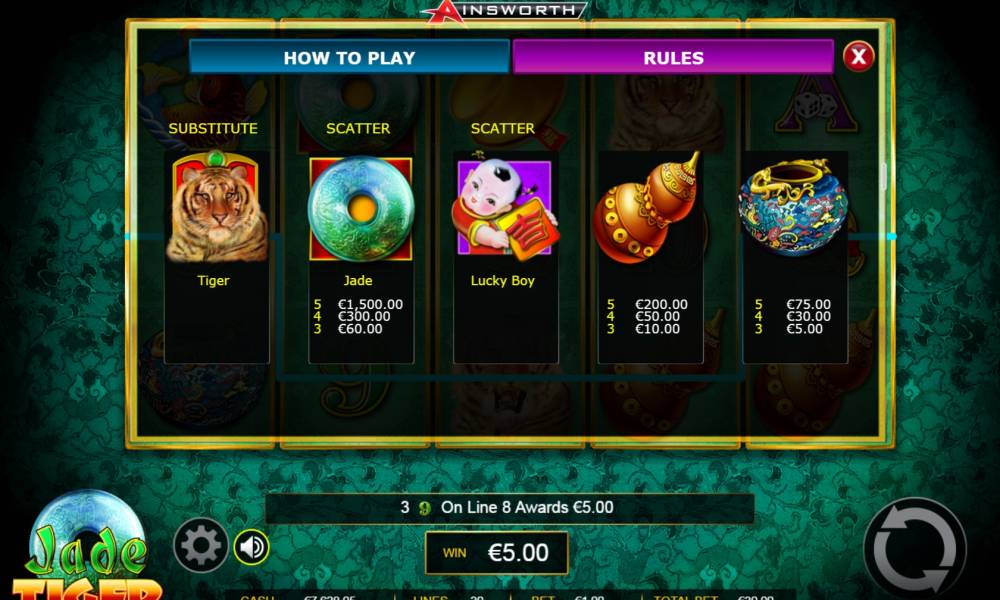Click the Jade €1,500.00 payout row

[358, 305]
